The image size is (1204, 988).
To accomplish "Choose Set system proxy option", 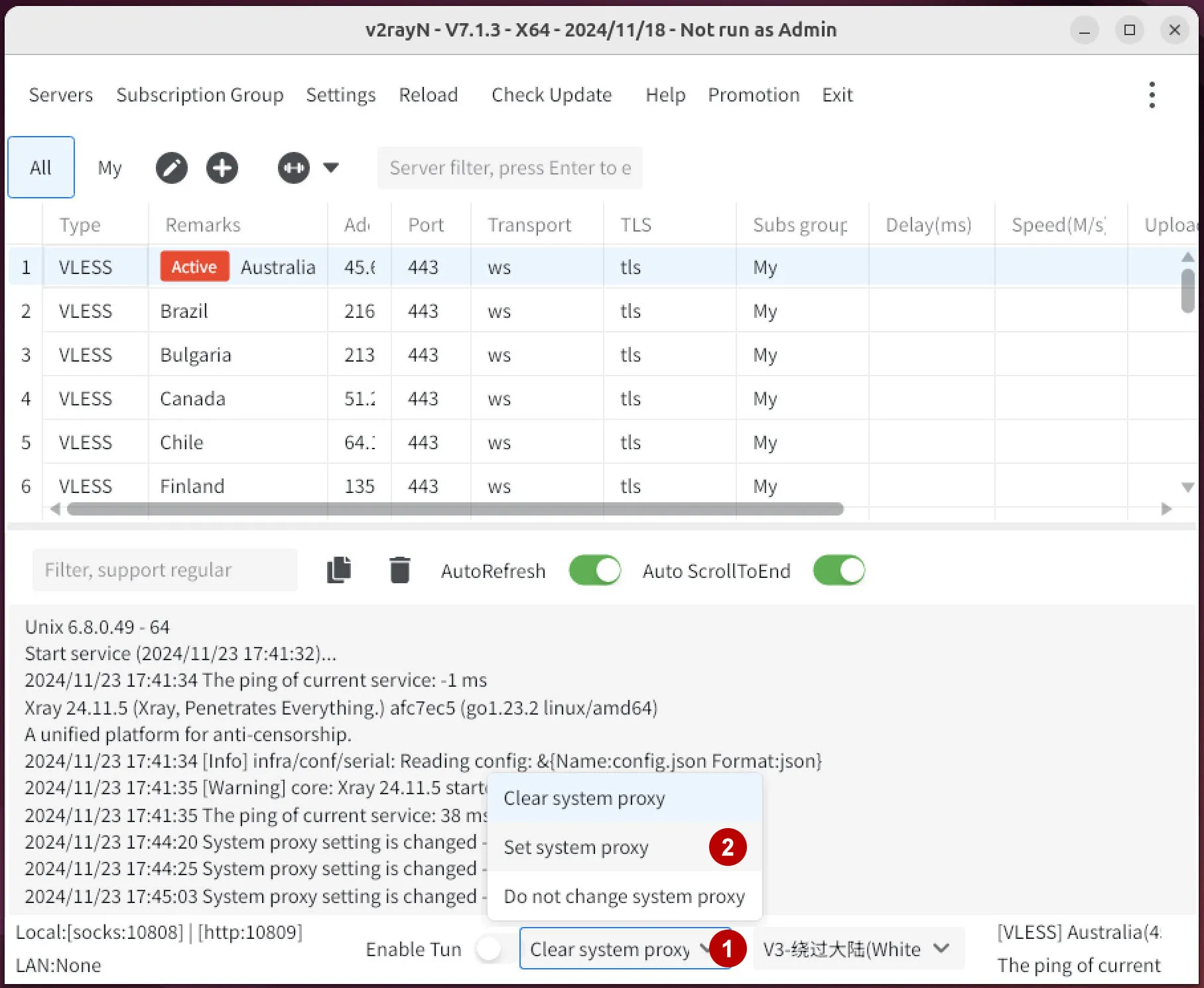I will tap(624, 847).
